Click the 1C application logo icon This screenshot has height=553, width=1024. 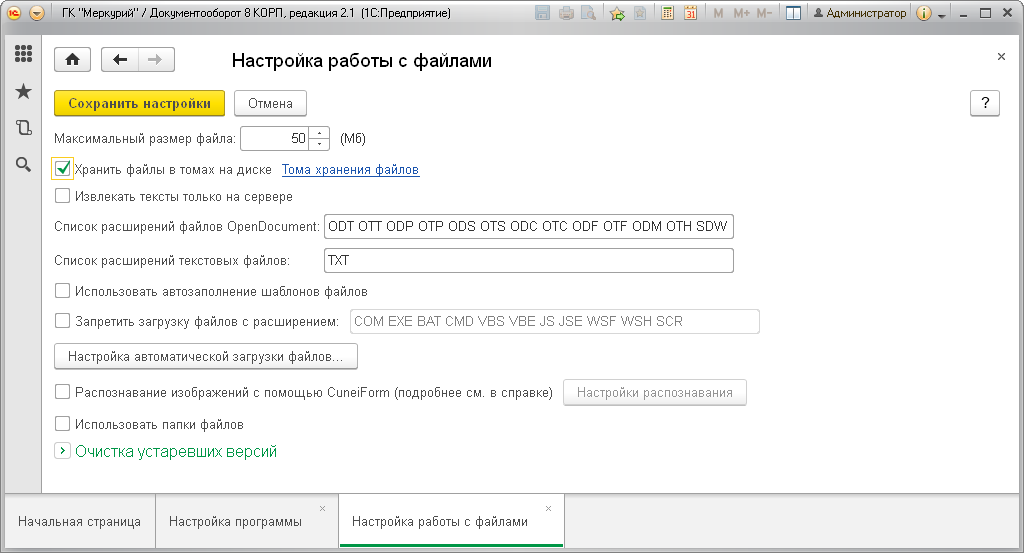[x=14, y=13]
